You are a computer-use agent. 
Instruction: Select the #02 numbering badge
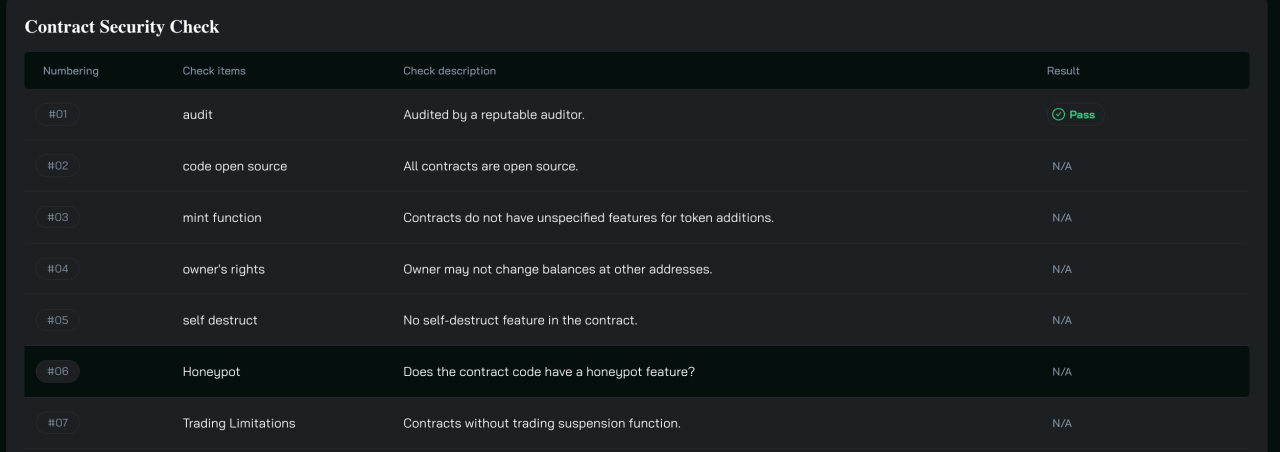pyautogui.click(x=58, y=166)
